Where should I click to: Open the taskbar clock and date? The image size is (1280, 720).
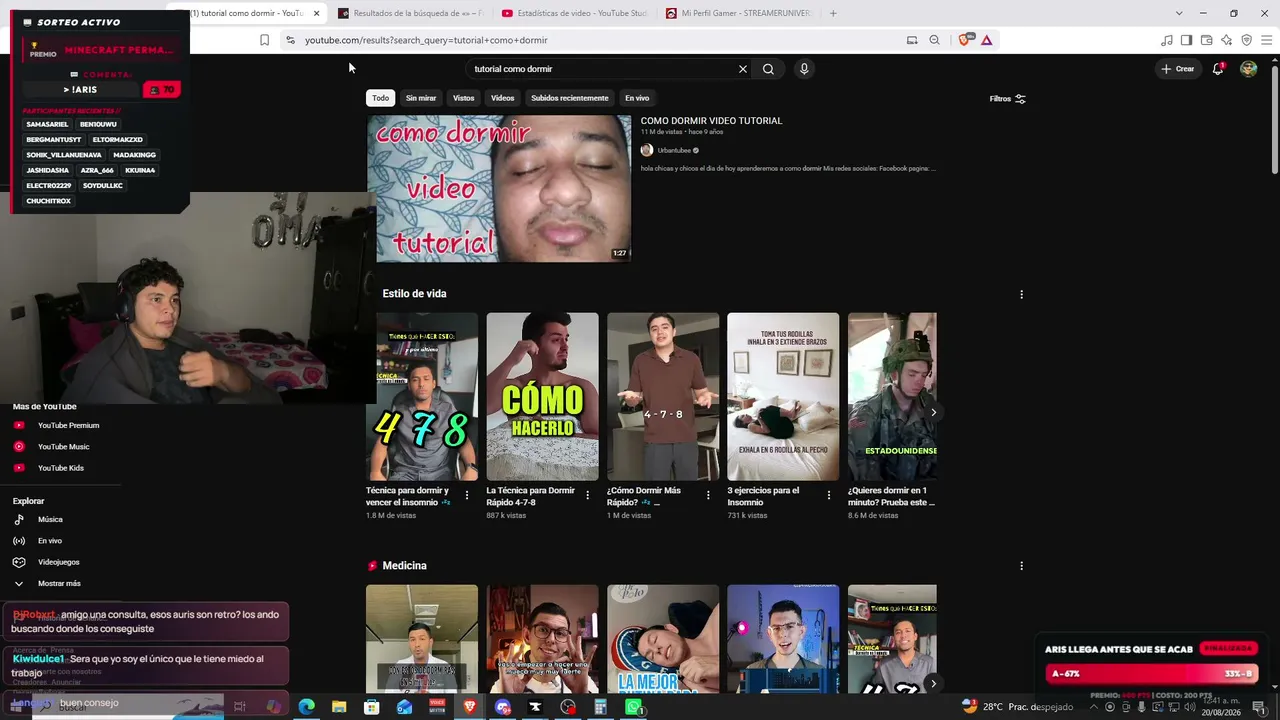[x=1222, y=707]
